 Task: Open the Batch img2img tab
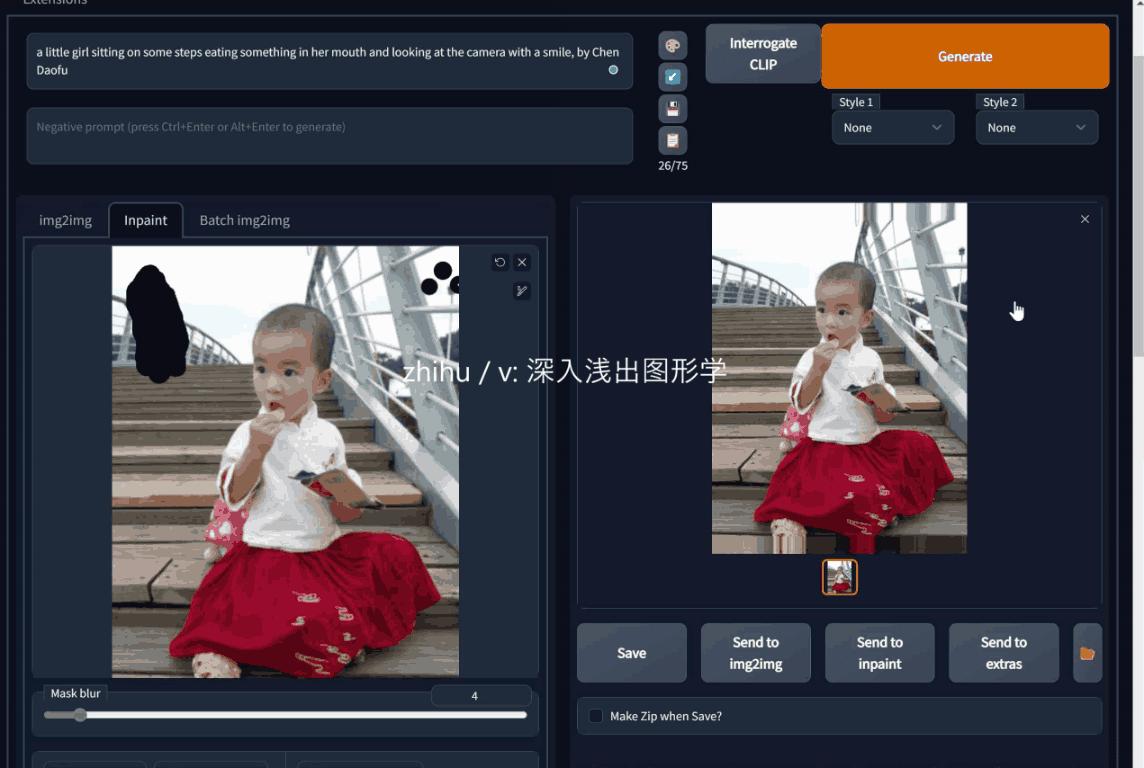pyautogui.click(x=244, y=221)
